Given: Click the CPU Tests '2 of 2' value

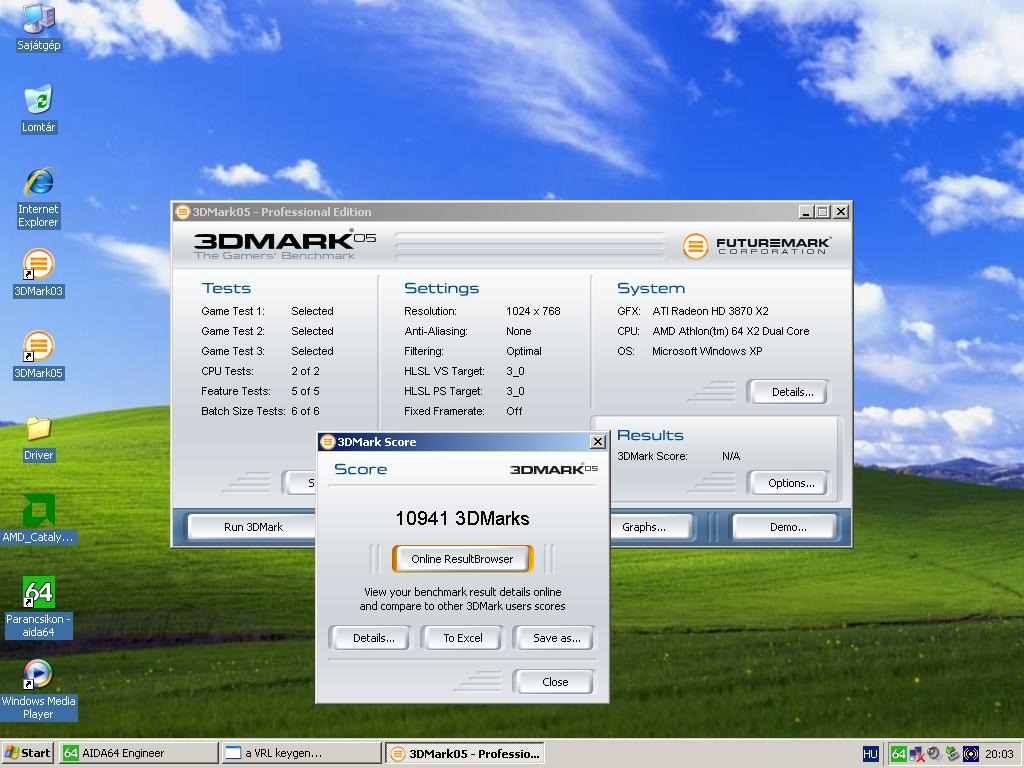Looking at the screenshot, I should click(305, 371).
